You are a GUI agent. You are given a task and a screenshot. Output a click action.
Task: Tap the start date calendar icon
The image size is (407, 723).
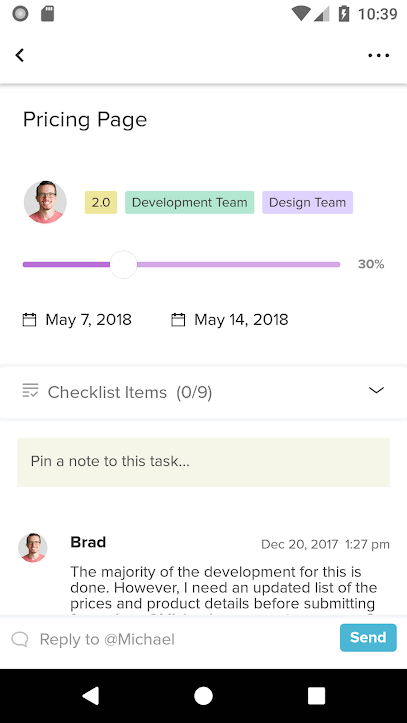(29, 320)
